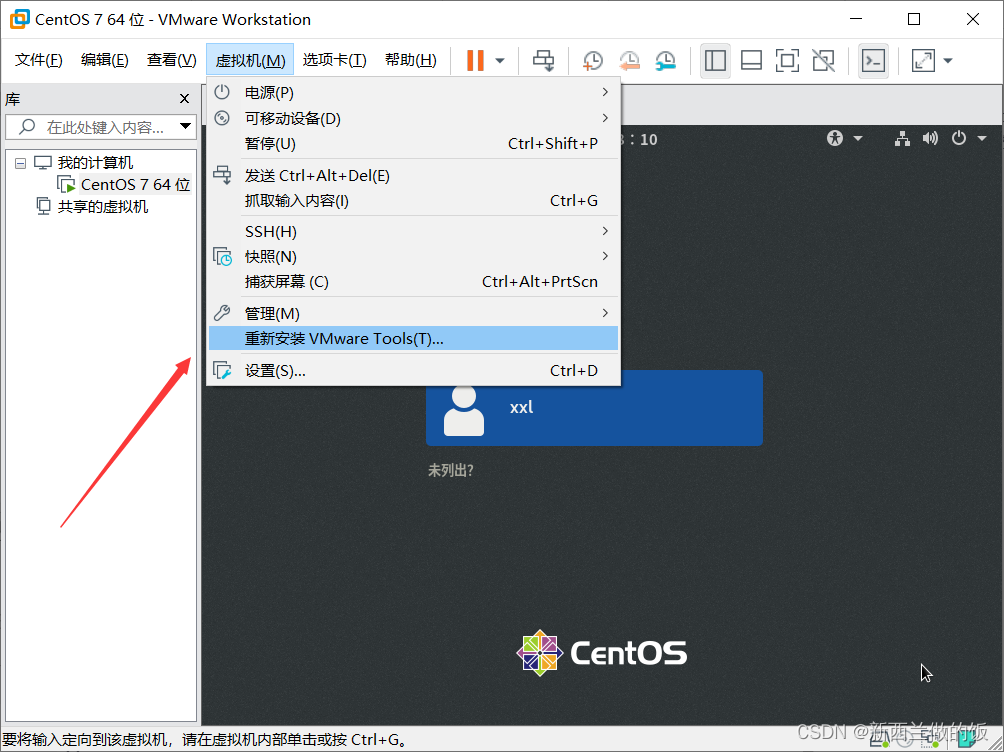
Task: Click volume icon in CentOS top bar
Action: [x=930, y=138]
